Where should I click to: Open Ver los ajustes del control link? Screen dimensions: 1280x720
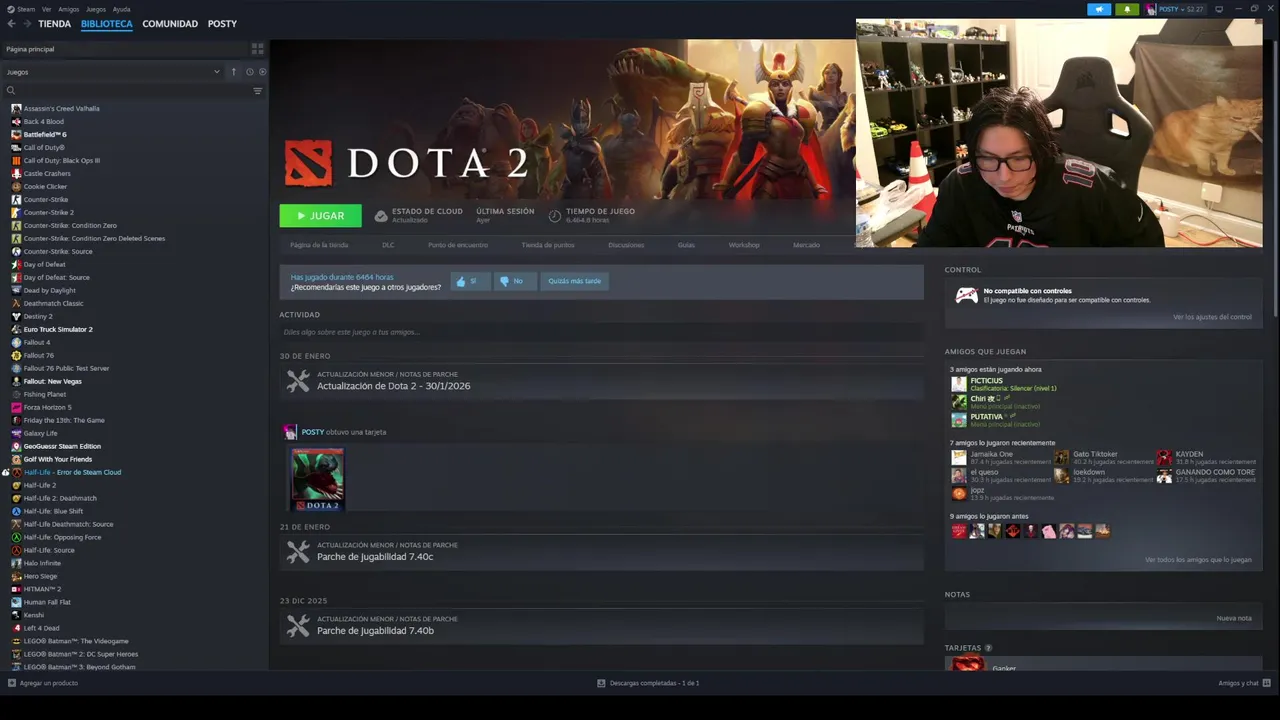[1212, 317]
